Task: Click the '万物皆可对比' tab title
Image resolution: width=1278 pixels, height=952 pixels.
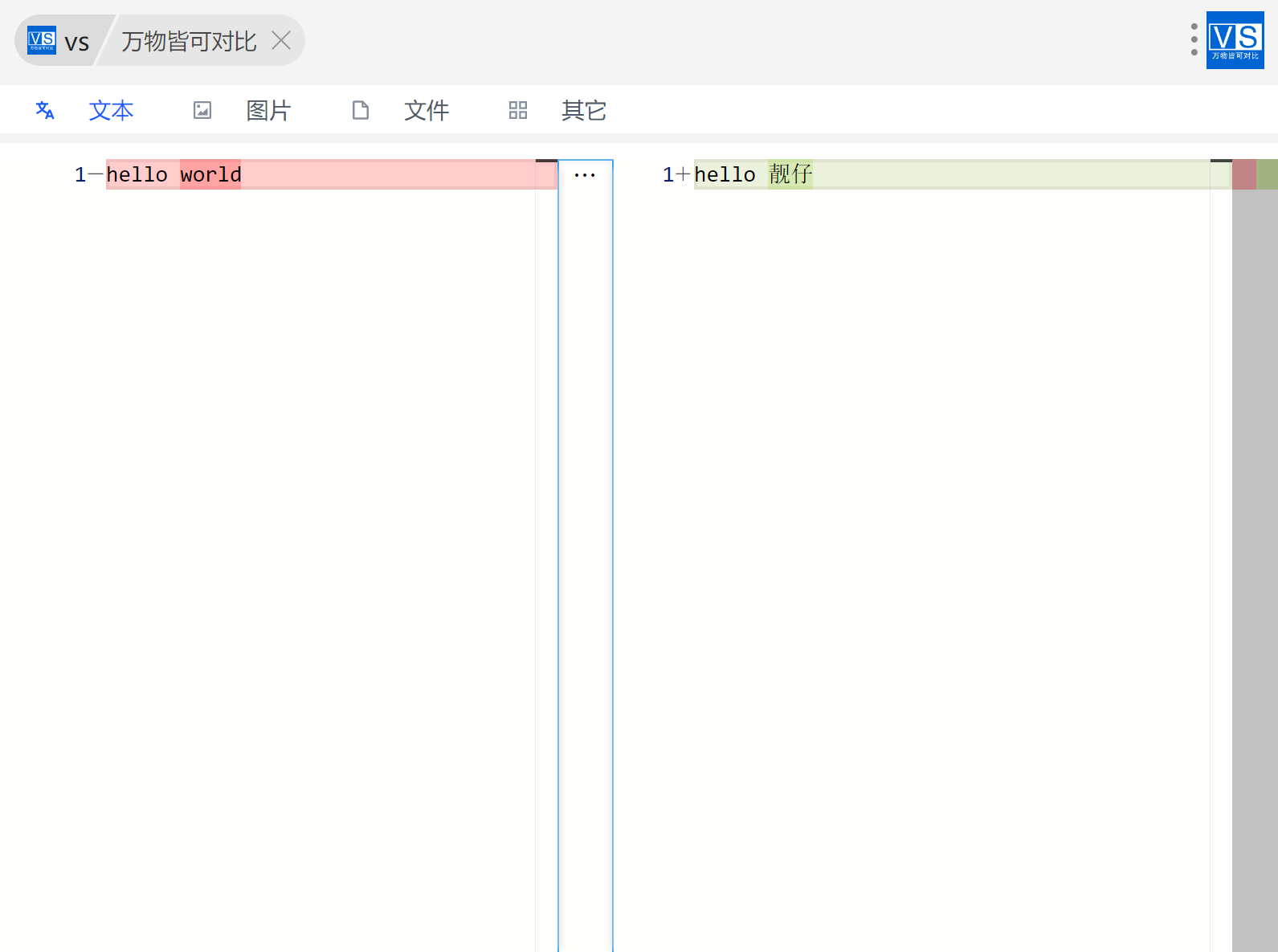Action: pyautogui.click(x=189, y=41)
